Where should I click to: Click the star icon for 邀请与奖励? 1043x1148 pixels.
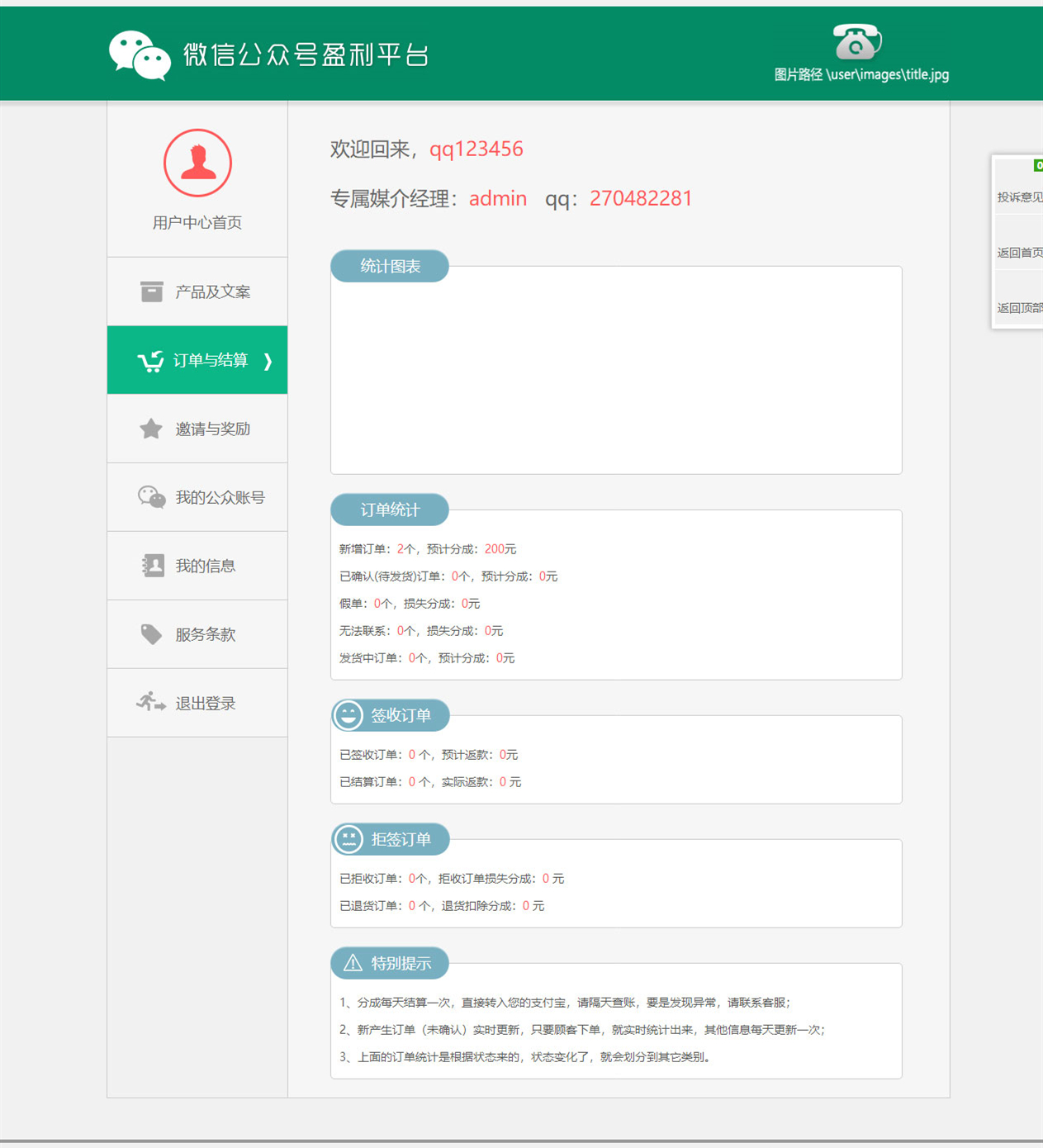click(x=151, y=429)
